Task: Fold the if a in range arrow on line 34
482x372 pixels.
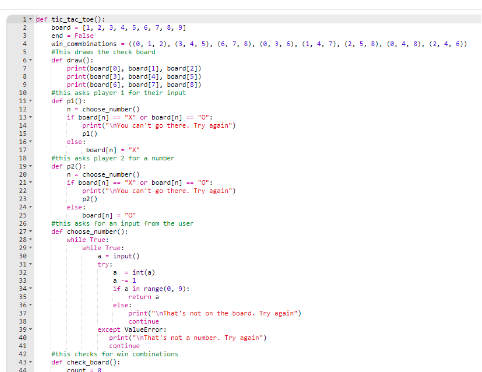Action: click(x=31, y=289)
